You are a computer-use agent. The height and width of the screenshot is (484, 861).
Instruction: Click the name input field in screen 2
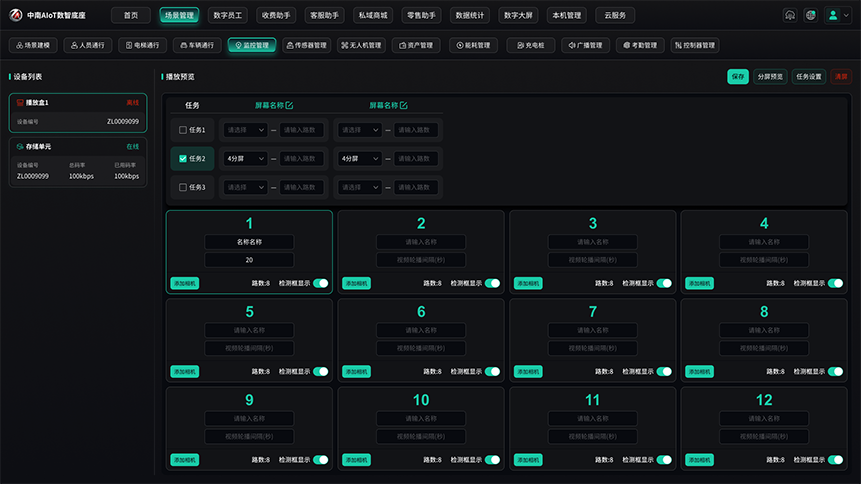pyautogui.click(x=421, y=242)
